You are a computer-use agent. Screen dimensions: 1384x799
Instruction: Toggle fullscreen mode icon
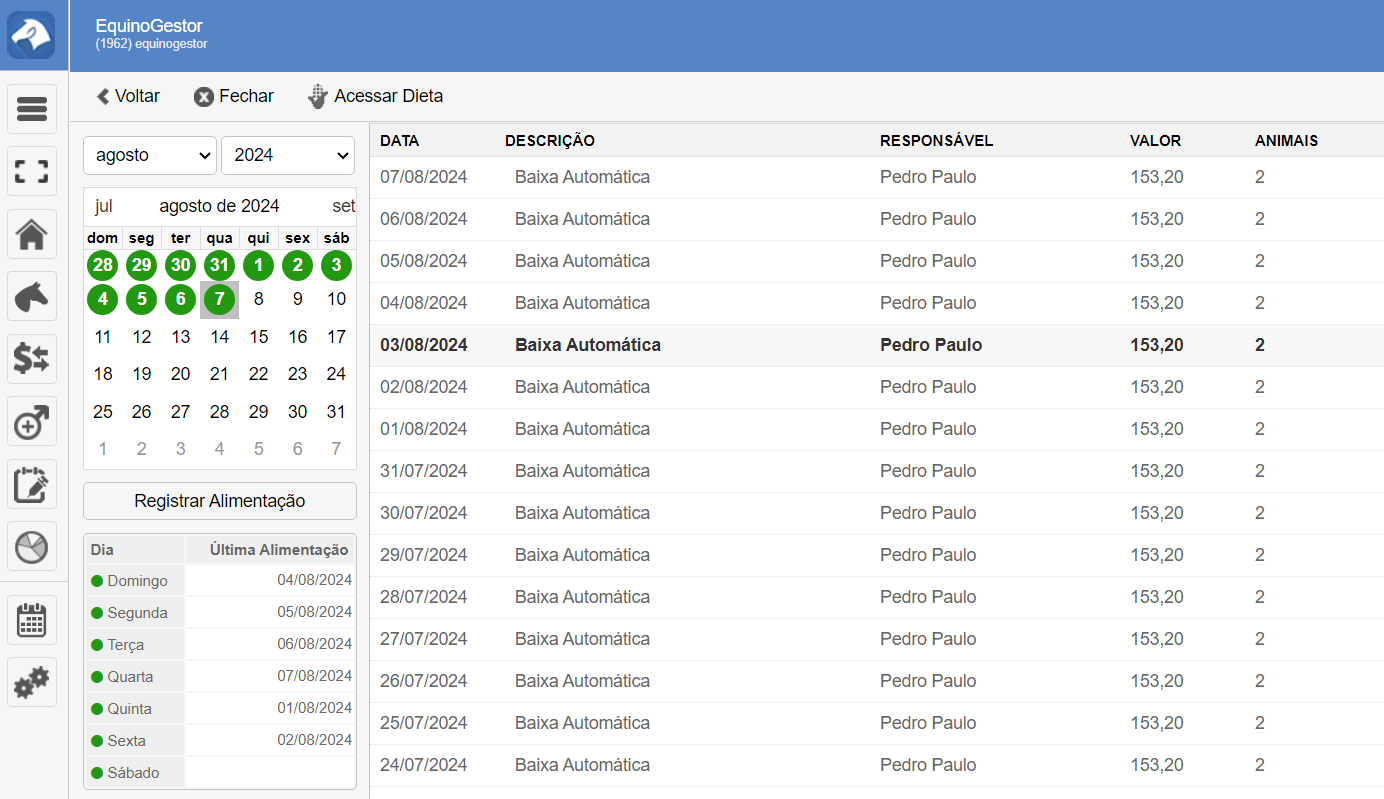click(32, 171)
